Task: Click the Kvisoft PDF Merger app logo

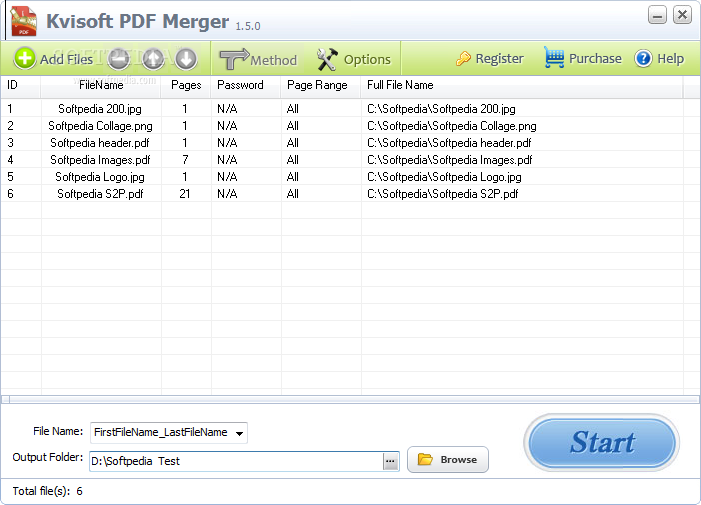Action: tap(23, 21)
